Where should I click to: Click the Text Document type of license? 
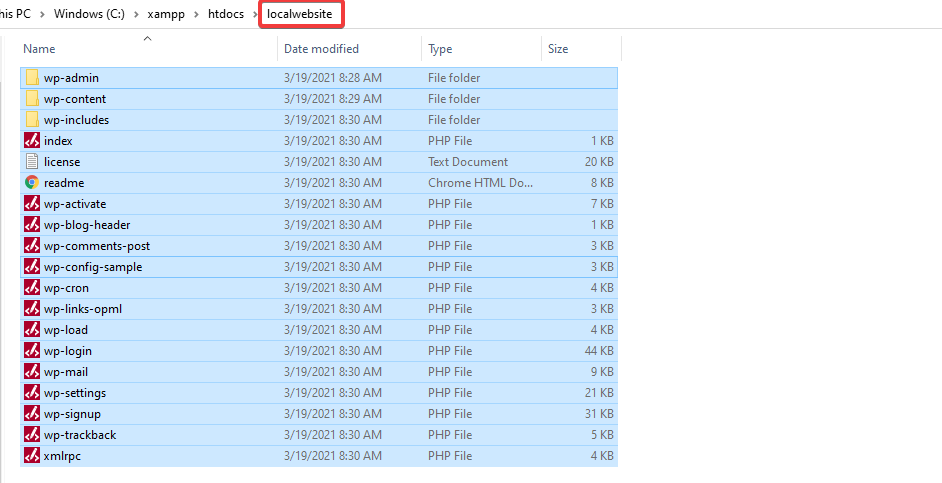[468, 162]
